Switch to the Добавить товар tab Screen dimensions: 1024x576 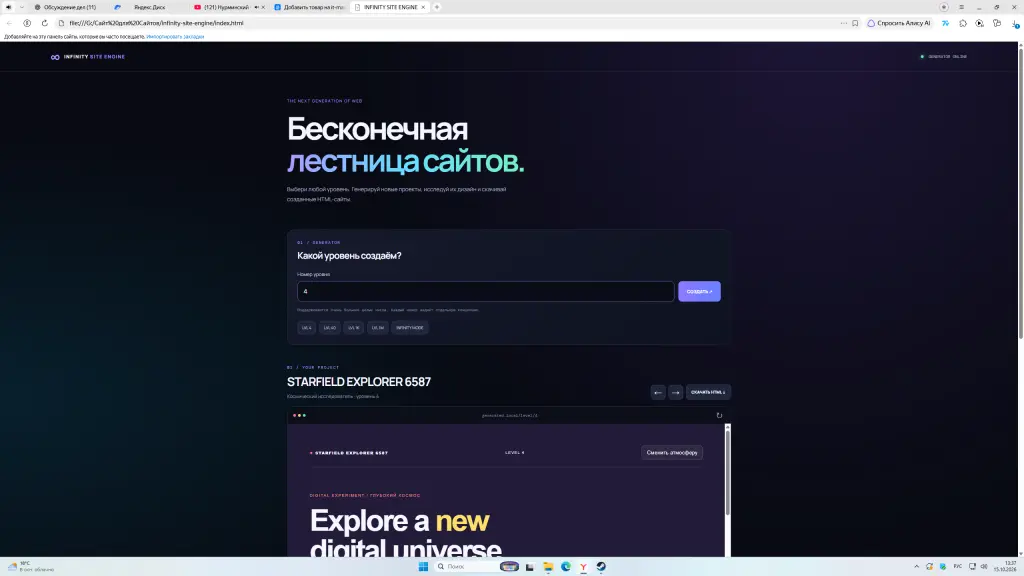tap(310, 7)
